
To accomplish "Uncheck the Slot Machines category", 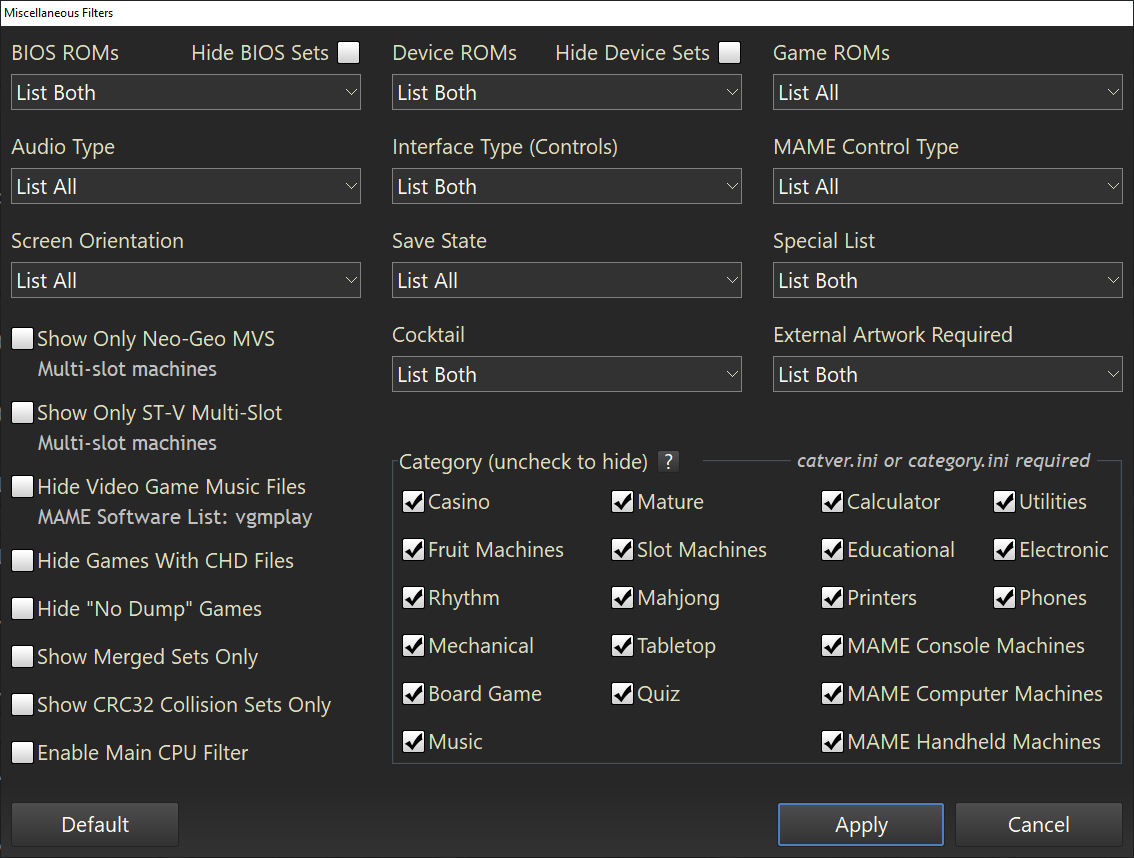I will point(623,550).
